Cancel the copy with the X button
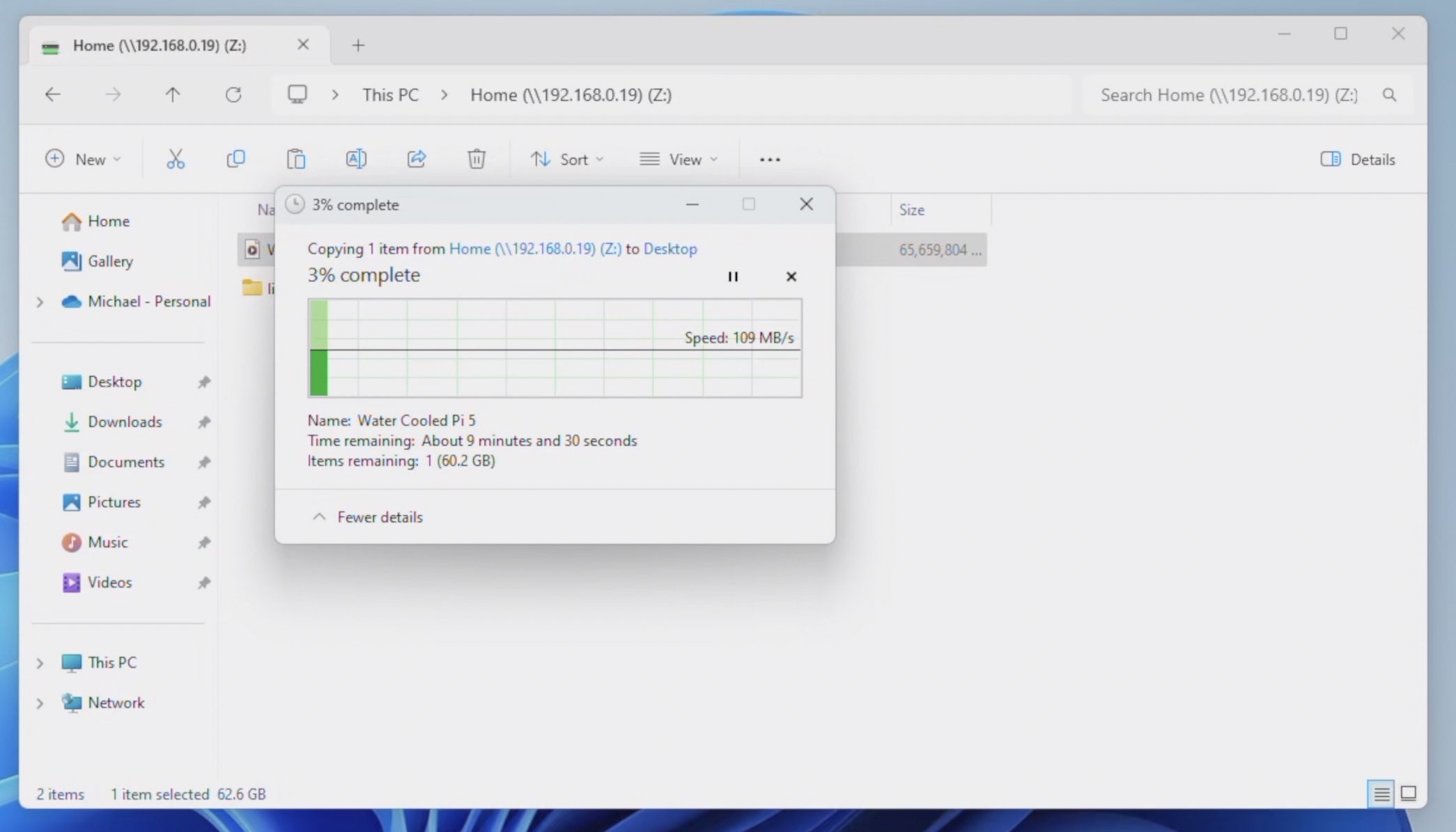Viewport: 1456px width, 832px height. (791, 277)
